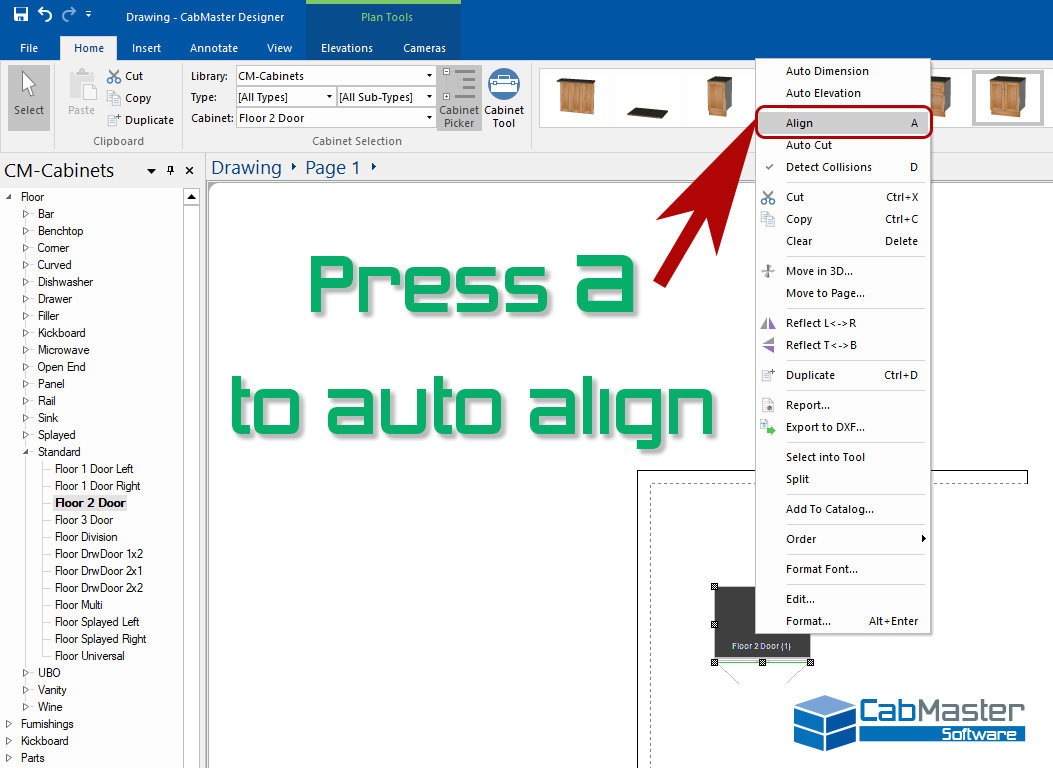Select the black benchtop thumbnail
The height and width of the screenshot is (768, 1053).
[x=647, y=111]
